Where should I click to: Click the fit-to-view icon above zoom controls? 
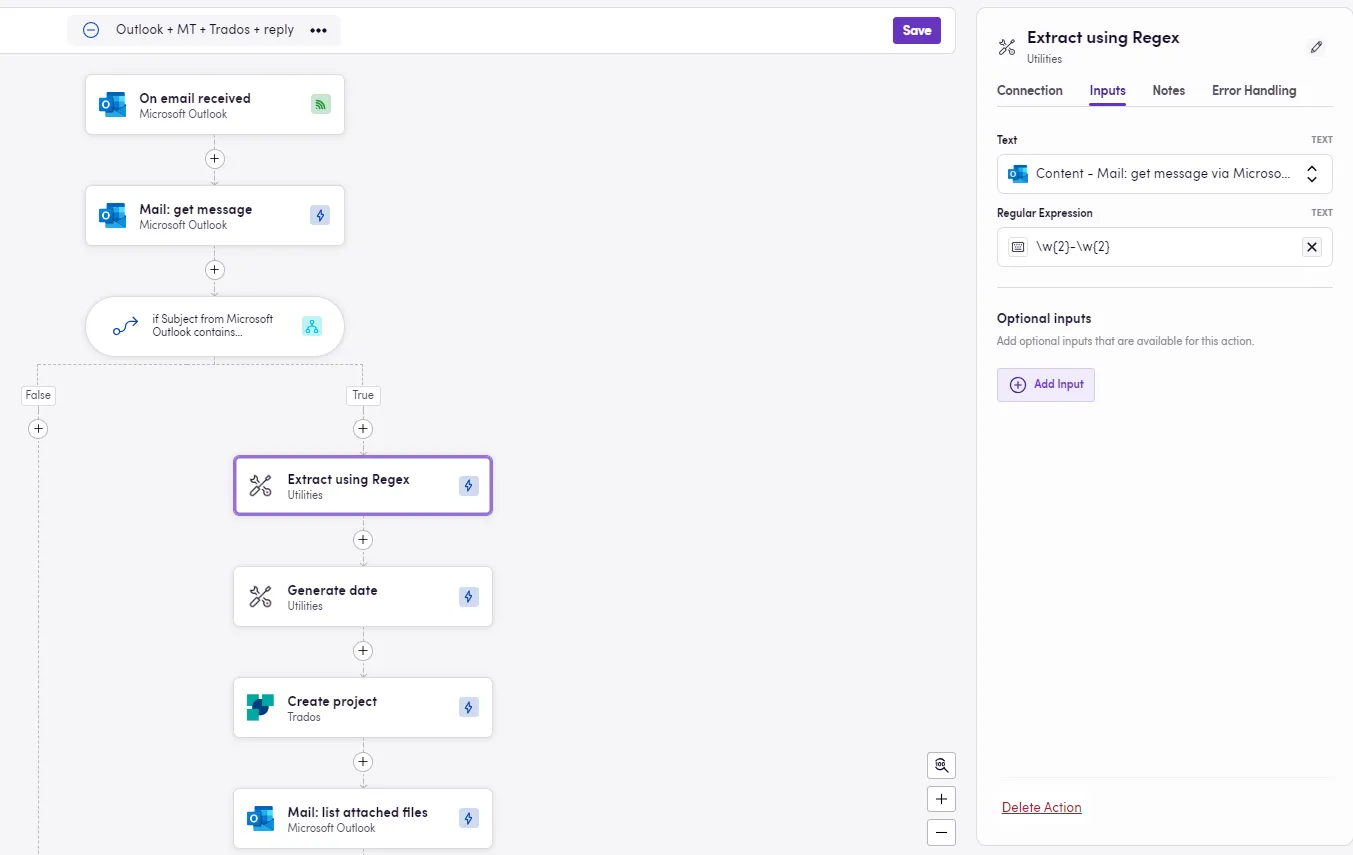pos(941,765)
